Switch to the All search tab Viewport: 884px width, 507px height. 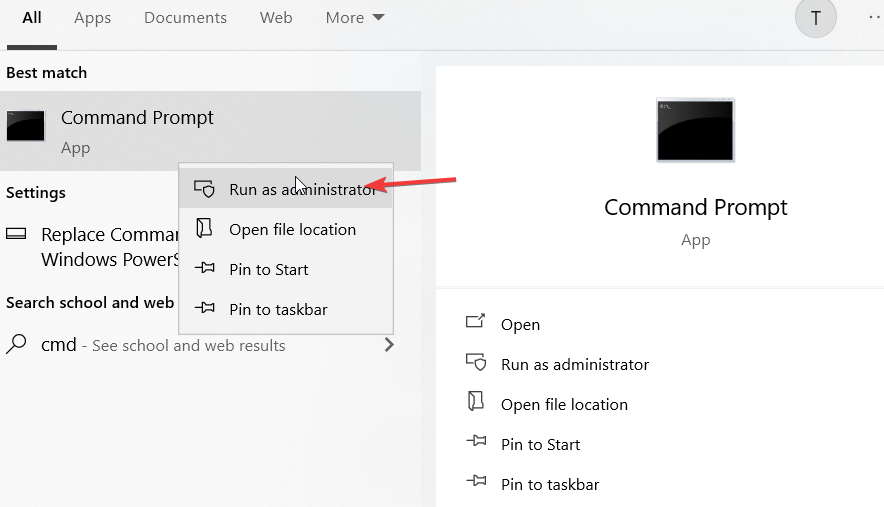tap(32, 17)
